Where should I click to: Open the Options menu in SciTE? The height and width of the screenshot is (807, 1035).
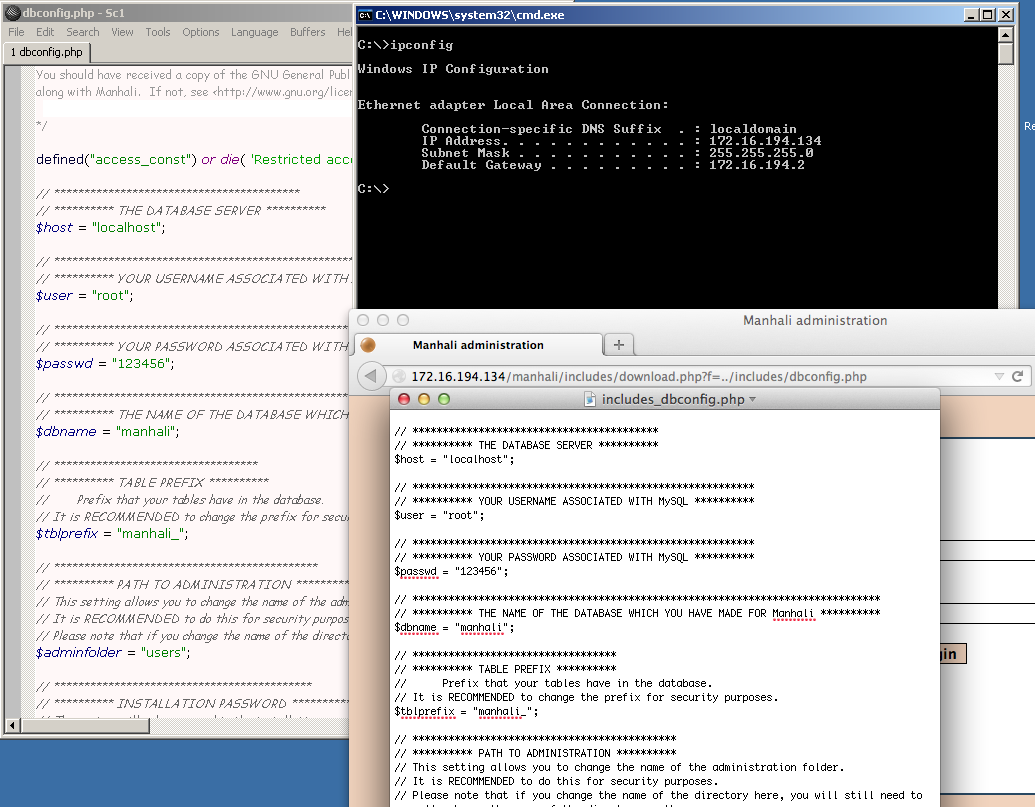pyautogui.click(x=201, y=32)
